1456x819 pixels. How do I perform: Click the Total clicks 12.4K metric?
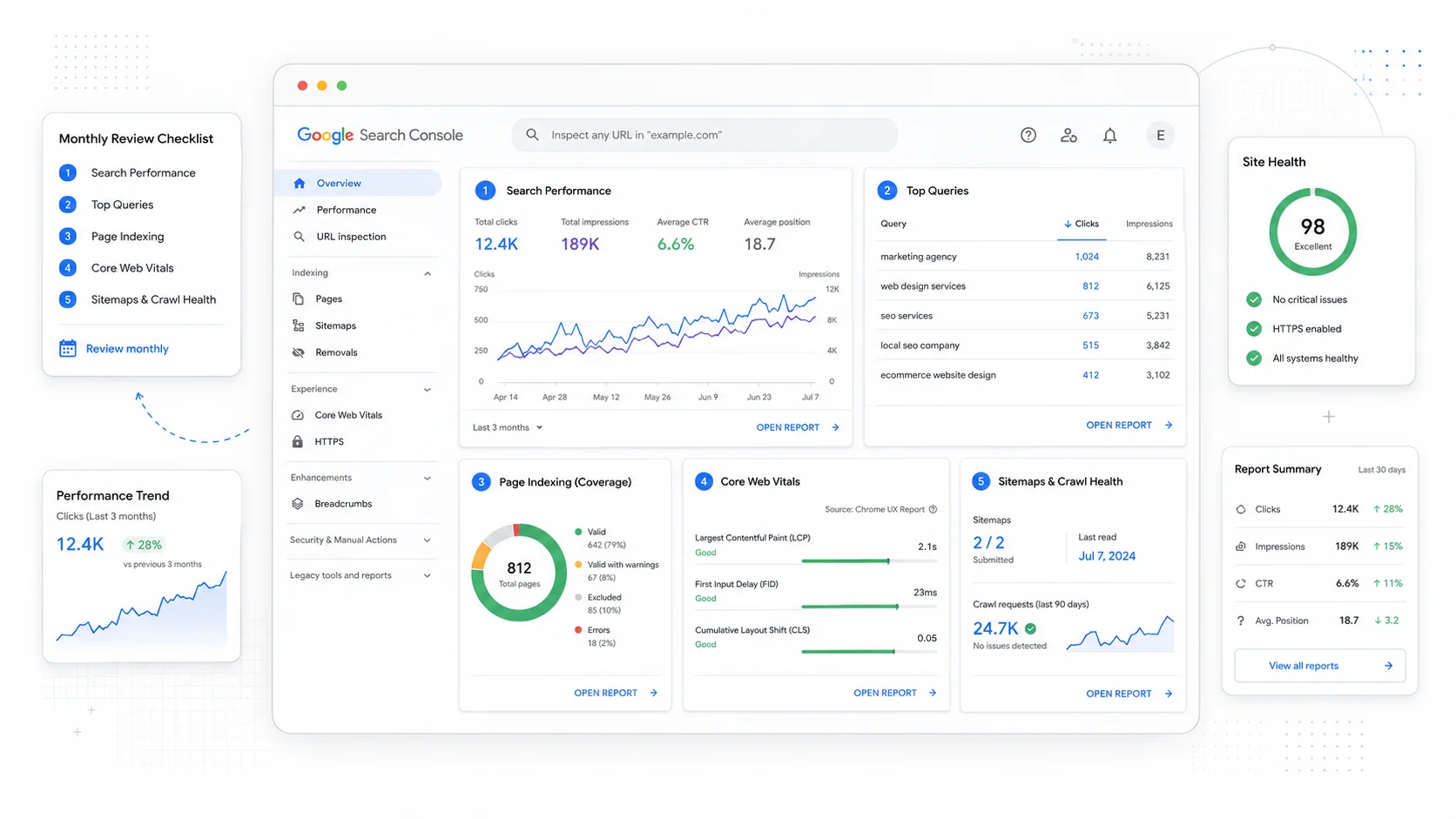point(496,236)
